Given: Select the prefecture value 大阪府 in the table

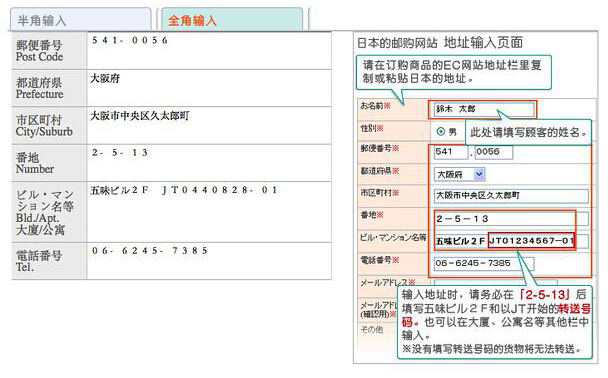Looking at the screenshot, I should pyautogui.click(x=105, y=78).
